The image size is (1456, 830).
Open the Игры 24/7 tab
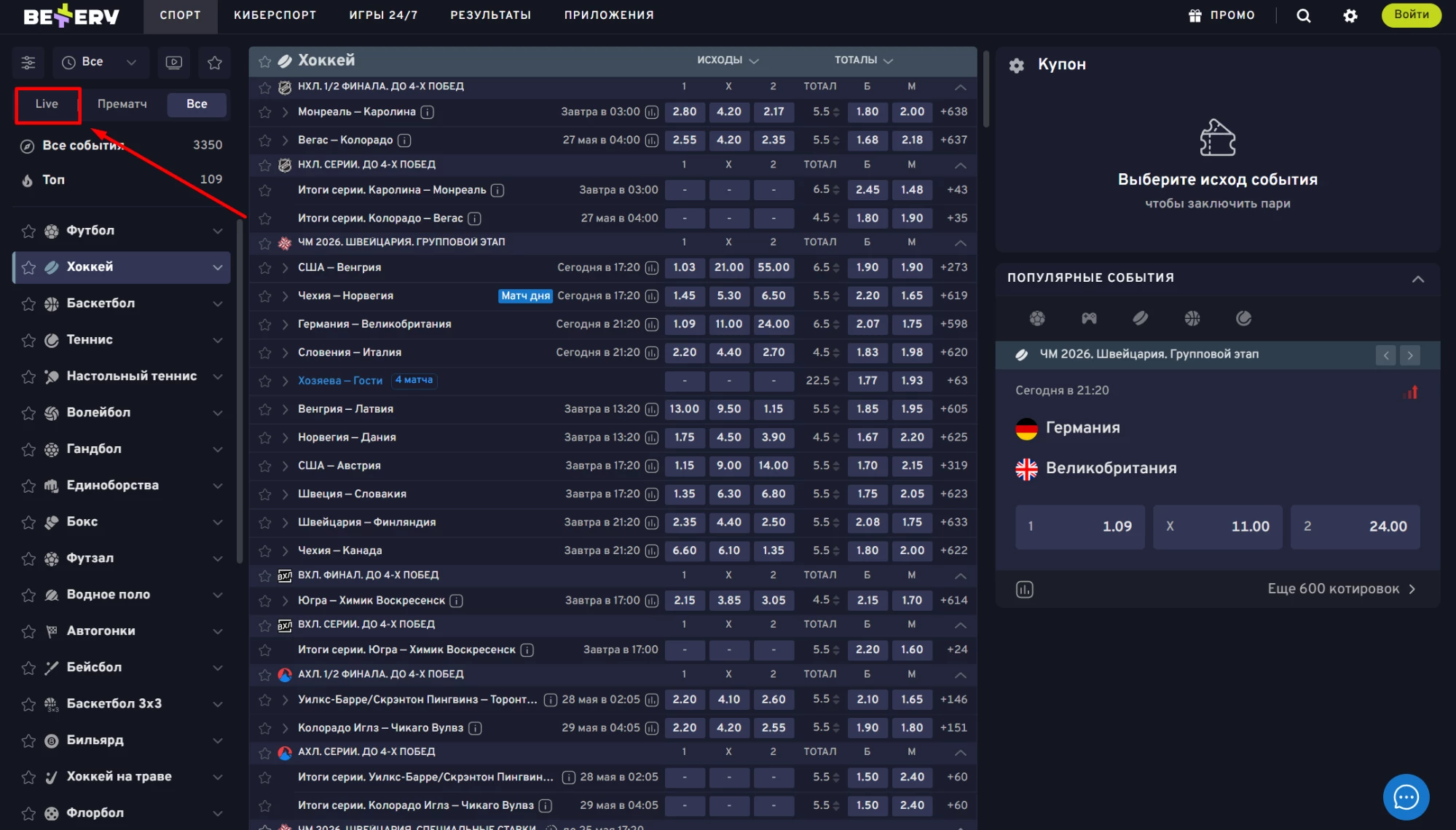tap(384, 15)
